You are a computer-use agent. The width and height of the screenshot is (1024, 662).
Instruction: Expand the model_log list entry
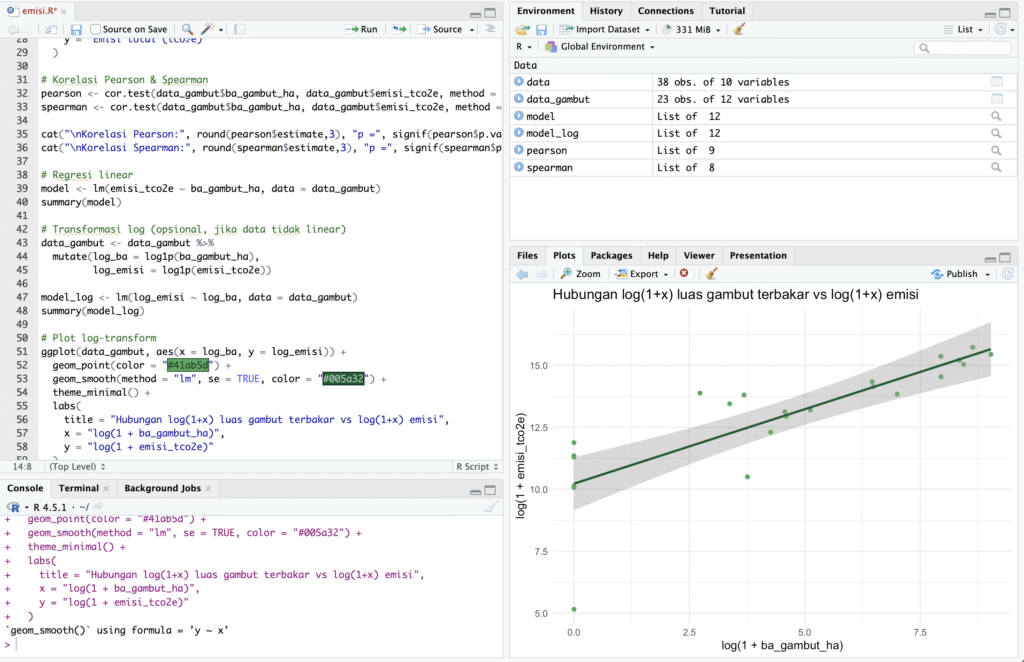pos(519,133)
